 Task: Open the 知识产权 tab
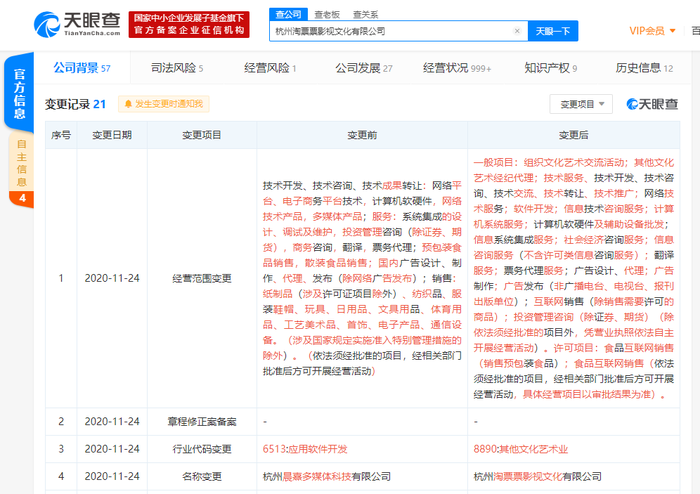pyautogui.click(x=550, y=68)
